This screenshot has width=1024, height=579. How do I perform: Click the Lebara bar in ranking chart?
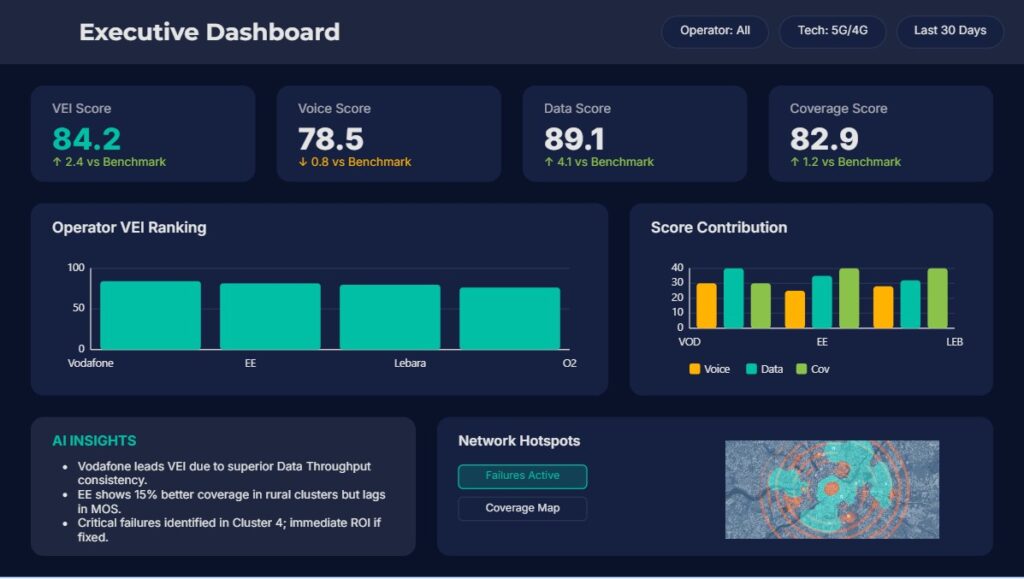coord(390,317)
